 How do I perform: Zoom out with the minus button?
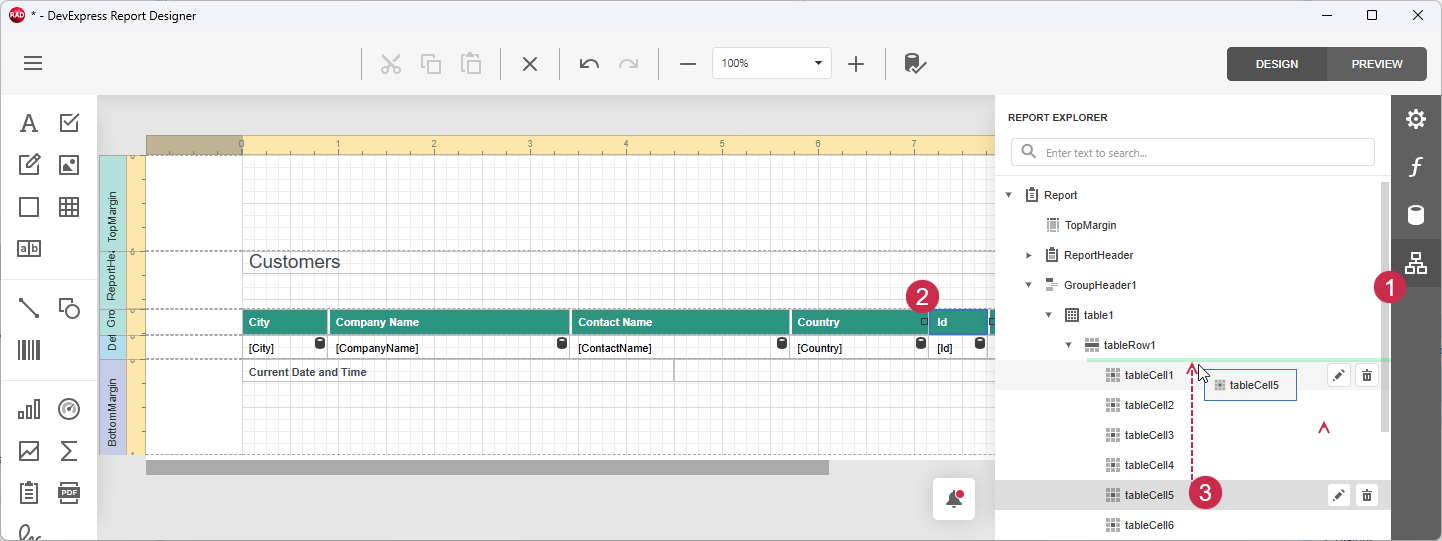pos(687,64)
